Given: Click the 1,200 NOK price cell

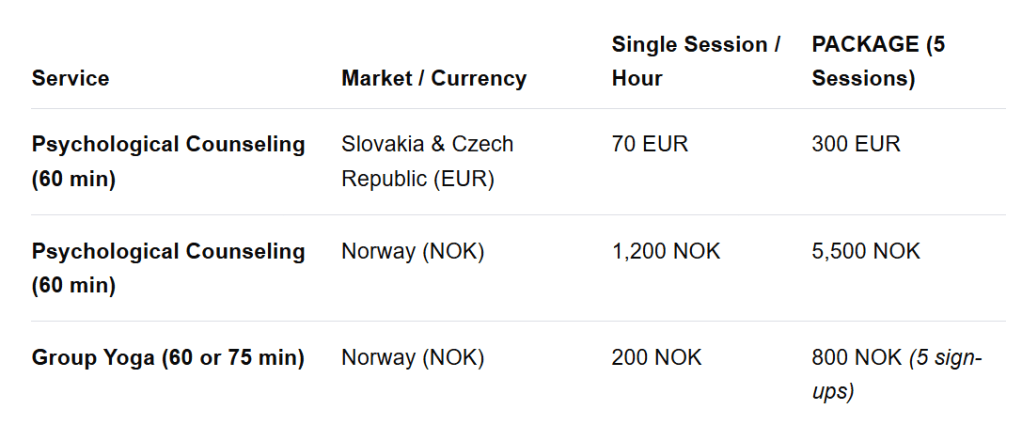Looking at the screenshot, I should point(665,251).
